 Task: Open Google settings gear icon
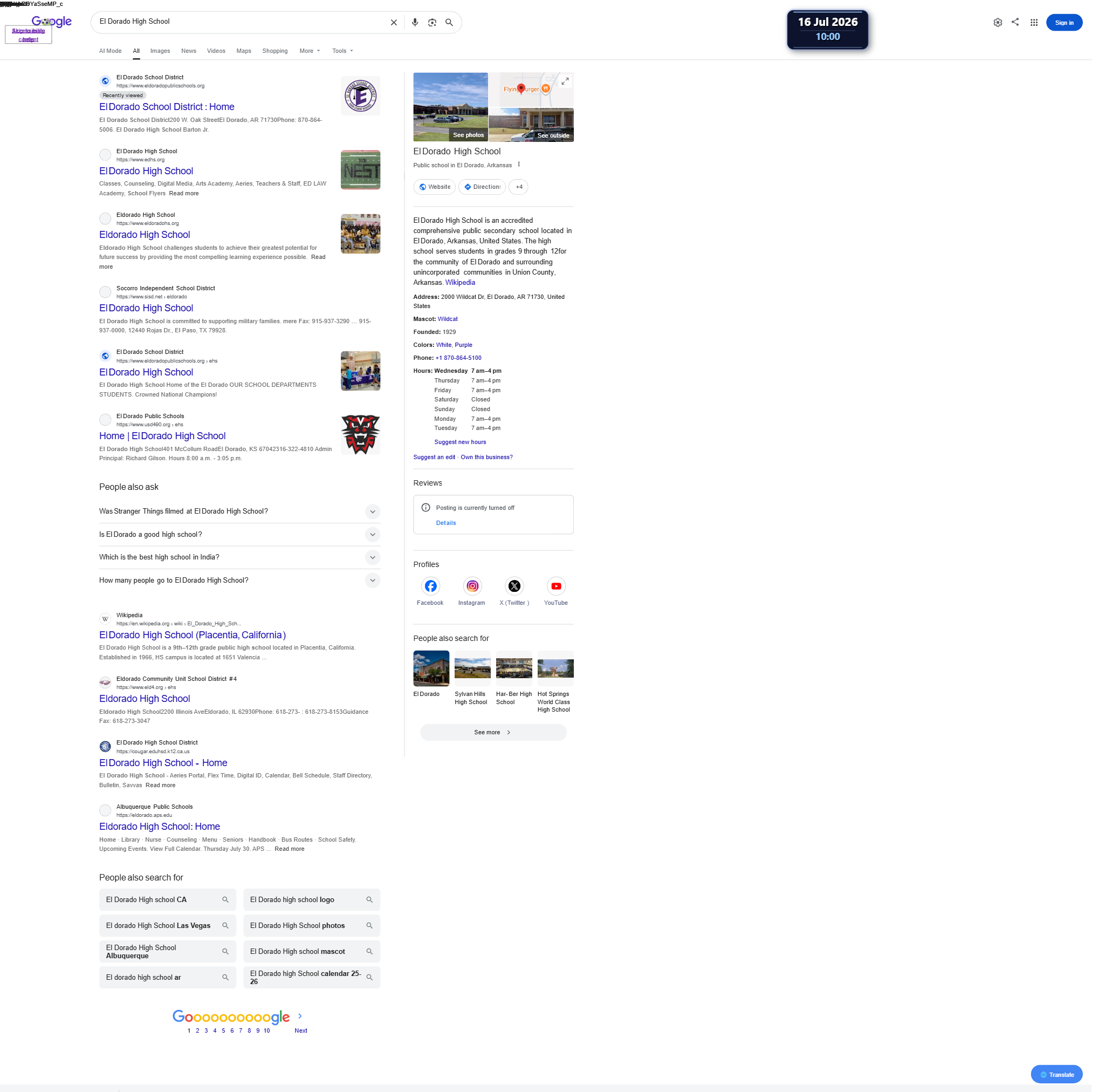(x=1003, y=23)
